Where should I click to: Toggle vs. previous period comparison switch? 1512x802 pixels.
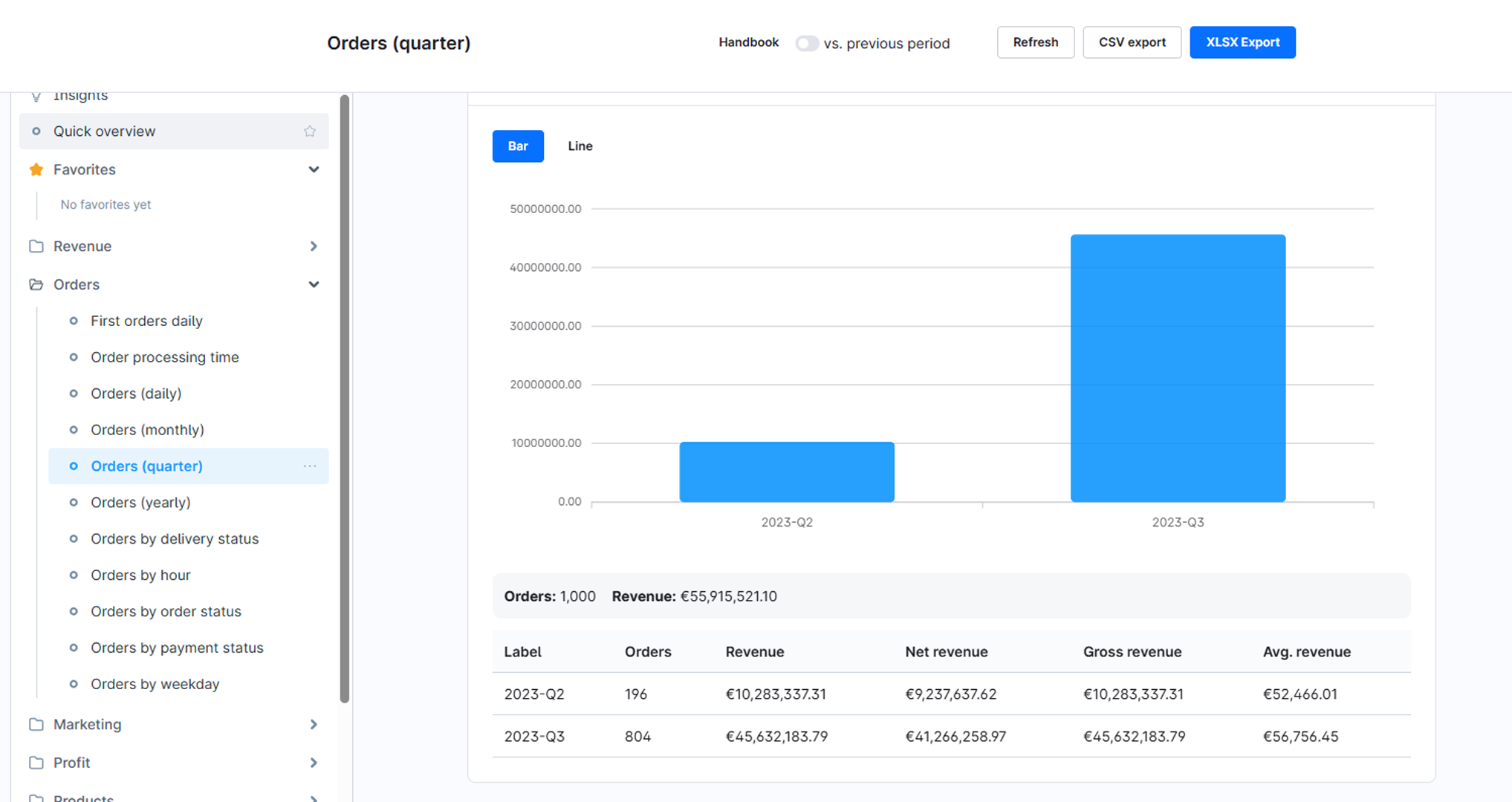click(x=807, y=43)
